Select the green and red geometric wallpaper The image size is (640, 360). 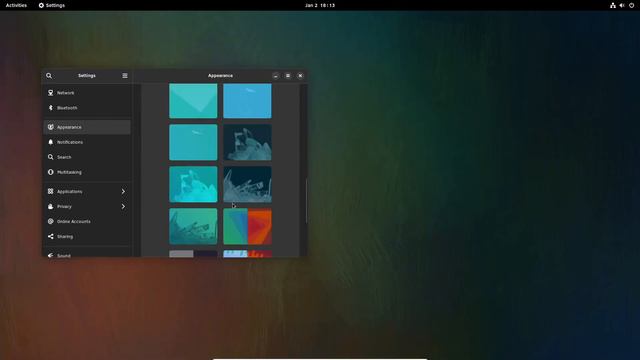pyautogui.click(x=247, y=227)
